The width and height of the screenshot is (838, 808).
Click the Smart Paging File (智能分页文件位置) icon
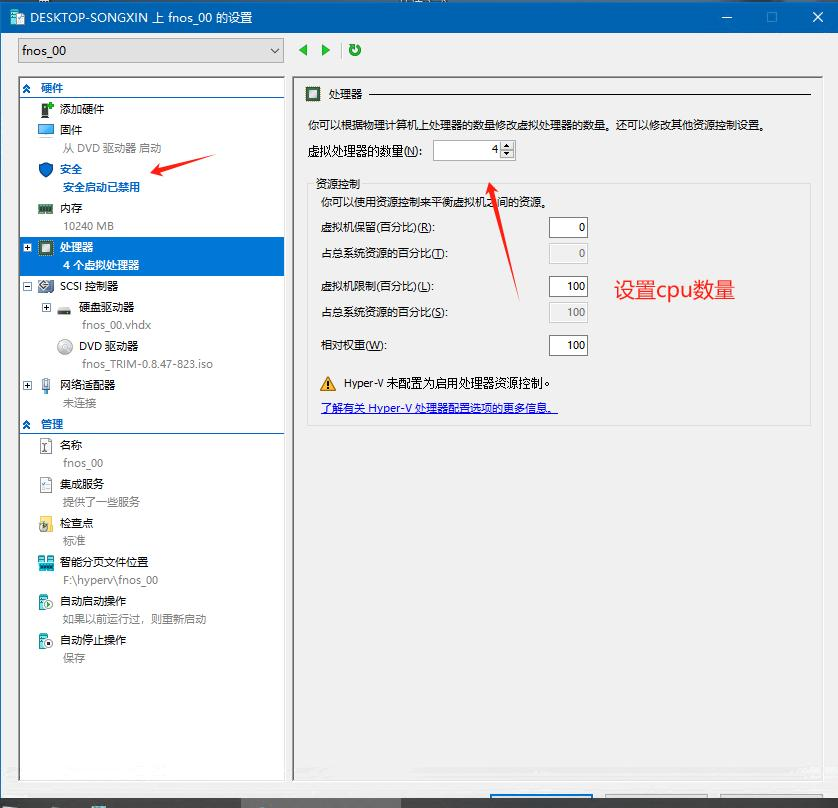click(x=46, y=563)
